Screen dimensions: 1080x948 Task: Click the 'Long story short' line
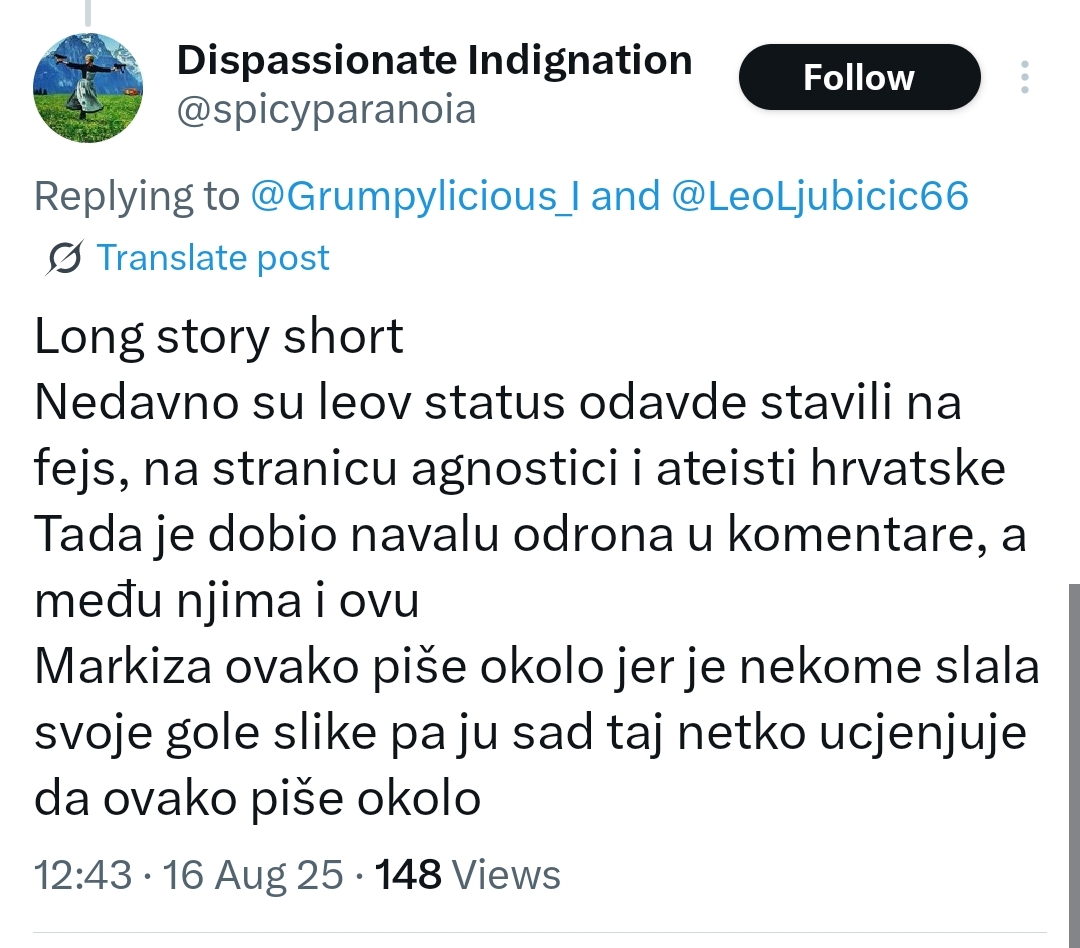pos(219,337)
